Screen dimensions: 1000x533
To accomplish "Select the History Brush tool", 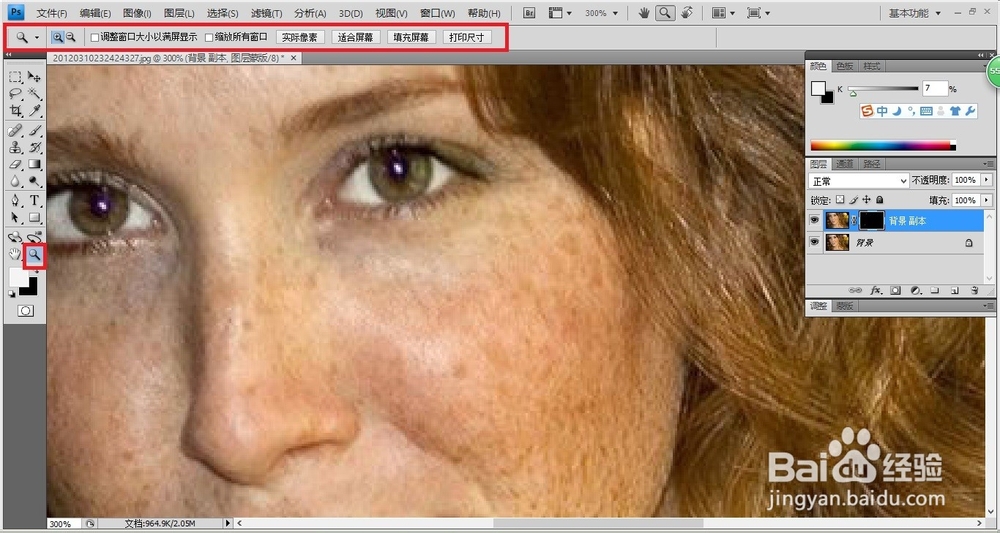I will coord(34,148).
